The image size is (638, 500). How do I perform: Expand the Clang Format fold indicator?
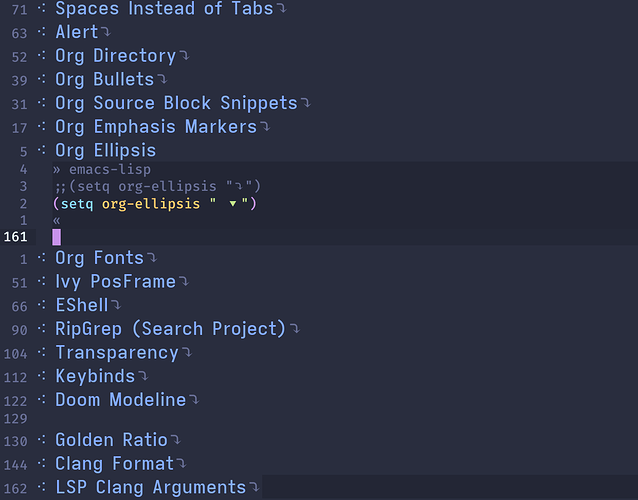(x=182, y=464)
